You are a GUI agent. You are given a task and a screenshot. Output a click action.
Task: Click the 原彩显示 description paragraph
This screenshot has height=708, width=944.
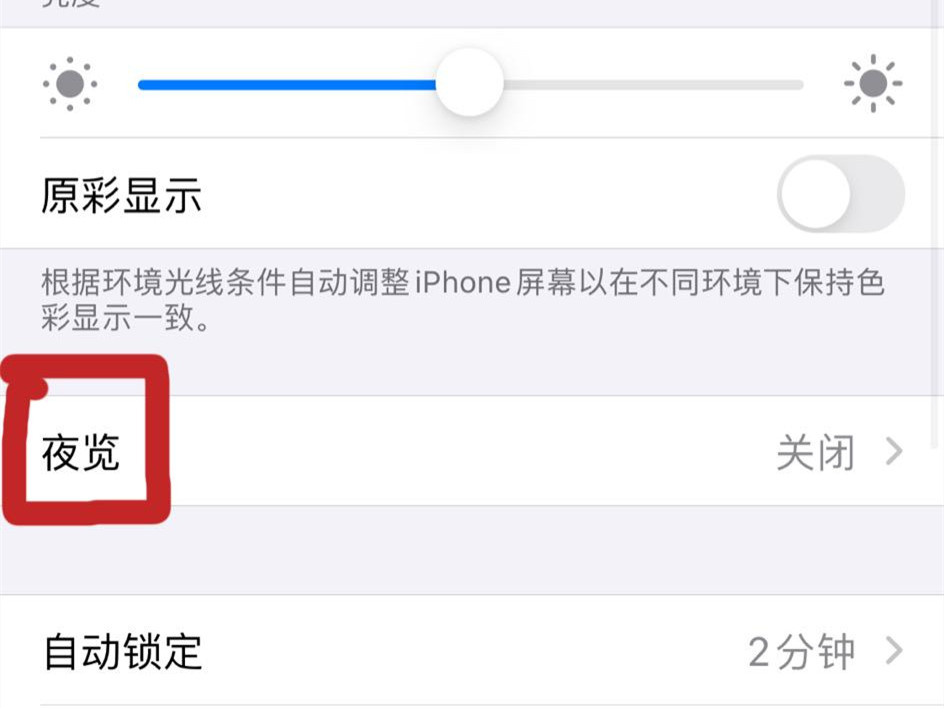click(462, 300)
